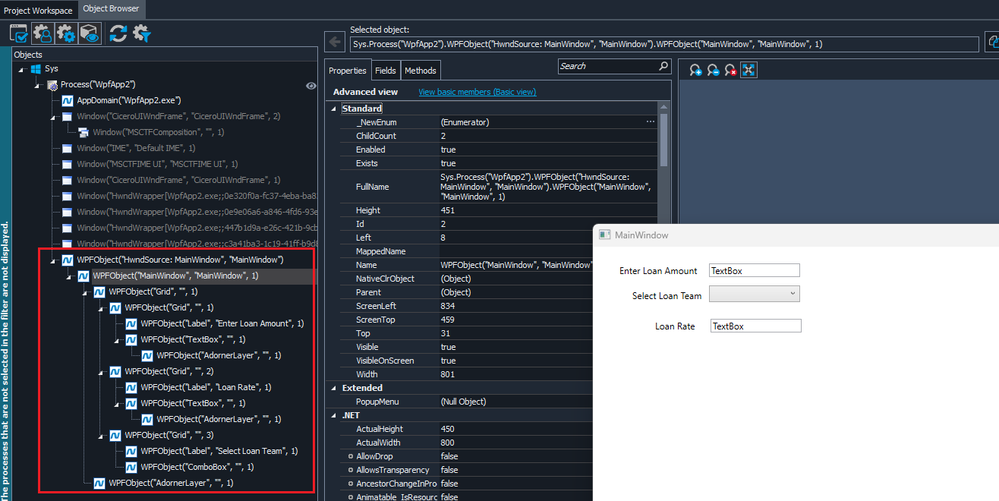Click the back arrow beside Selected object
This screenshot has height=501, width=999.
tap(335, 43)
